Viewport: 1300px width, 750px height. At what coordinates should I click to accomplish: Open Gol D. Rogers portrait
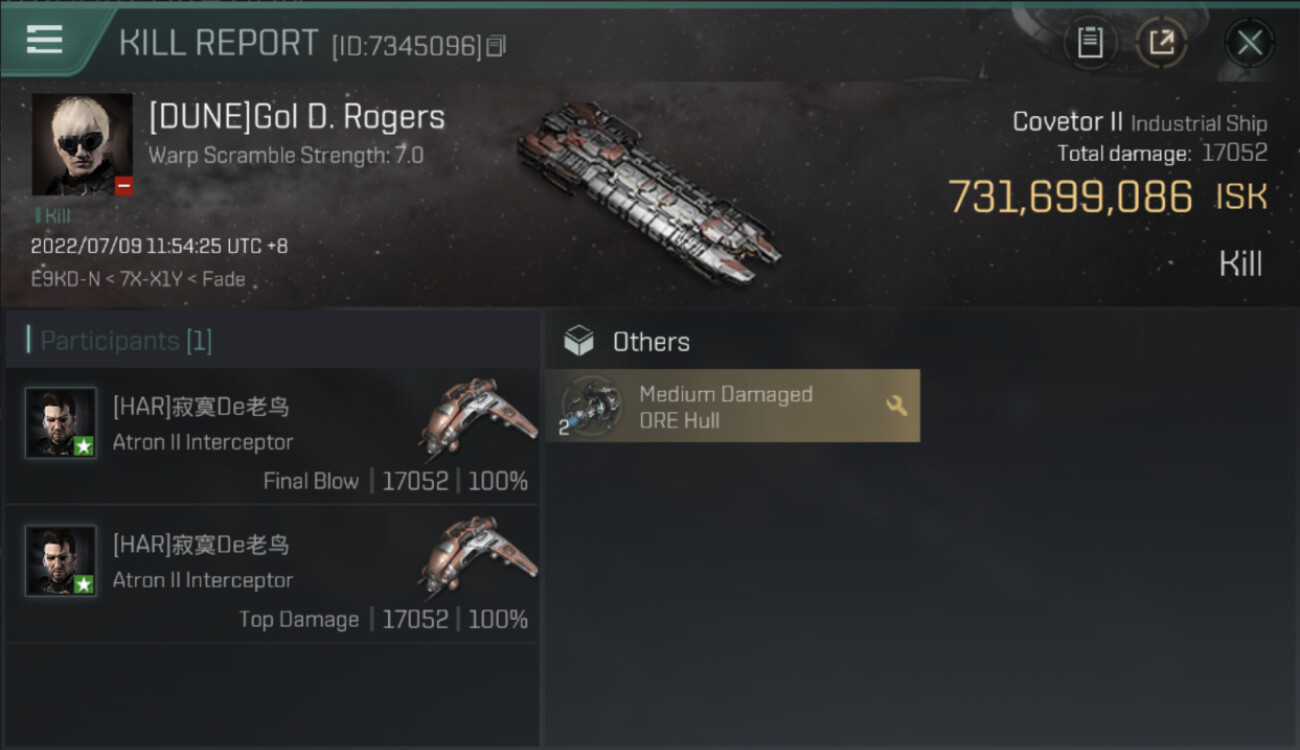pos(82,144)
